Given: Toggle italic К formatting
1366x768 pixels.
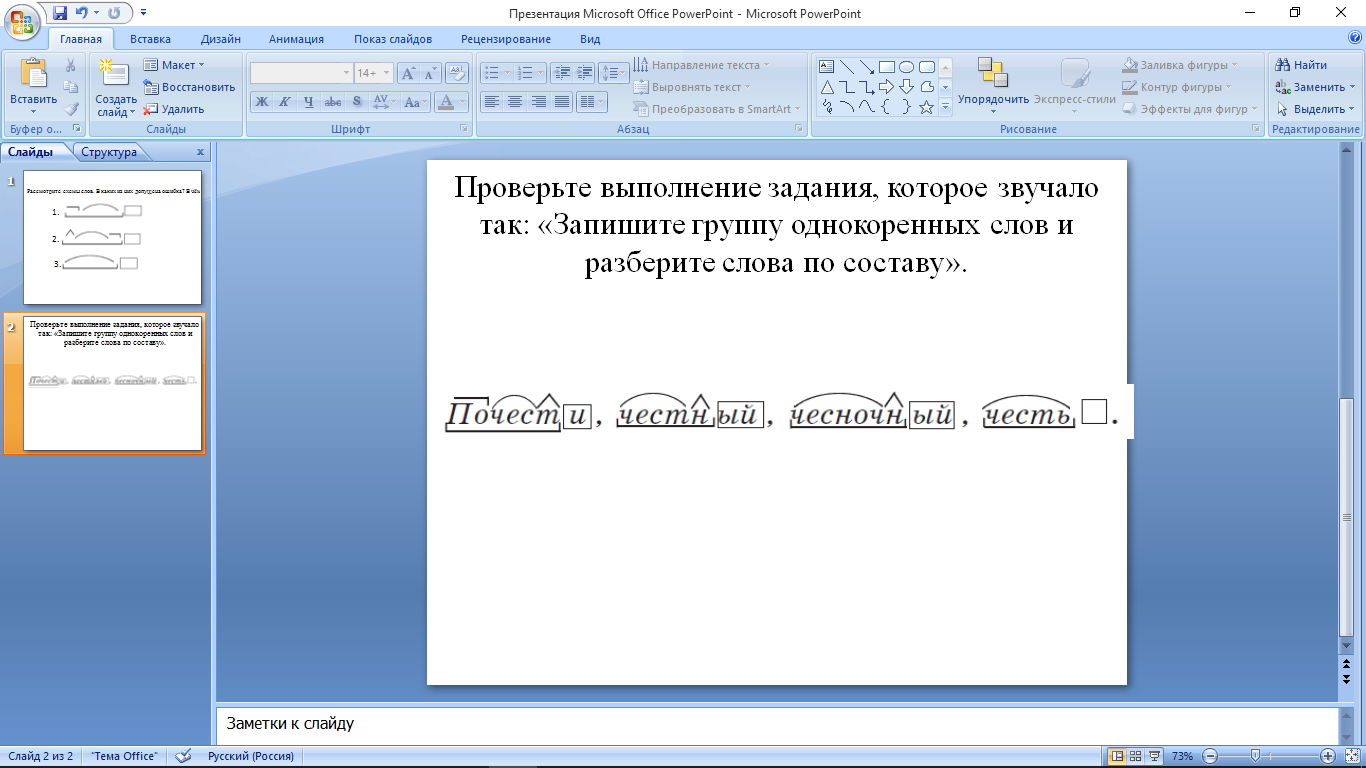Looking at the screenshot, I should click(285, 101).
